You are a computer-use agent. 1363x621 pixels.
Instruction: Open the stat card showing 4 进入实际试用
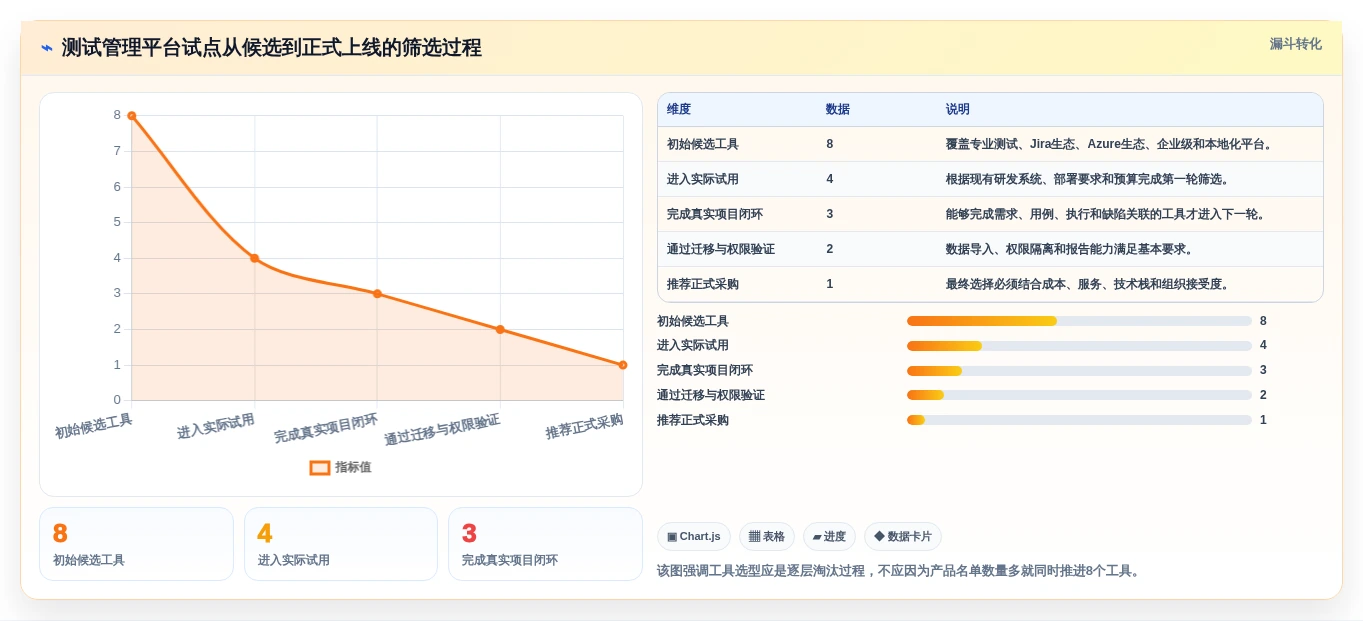[x=341, y=544]
